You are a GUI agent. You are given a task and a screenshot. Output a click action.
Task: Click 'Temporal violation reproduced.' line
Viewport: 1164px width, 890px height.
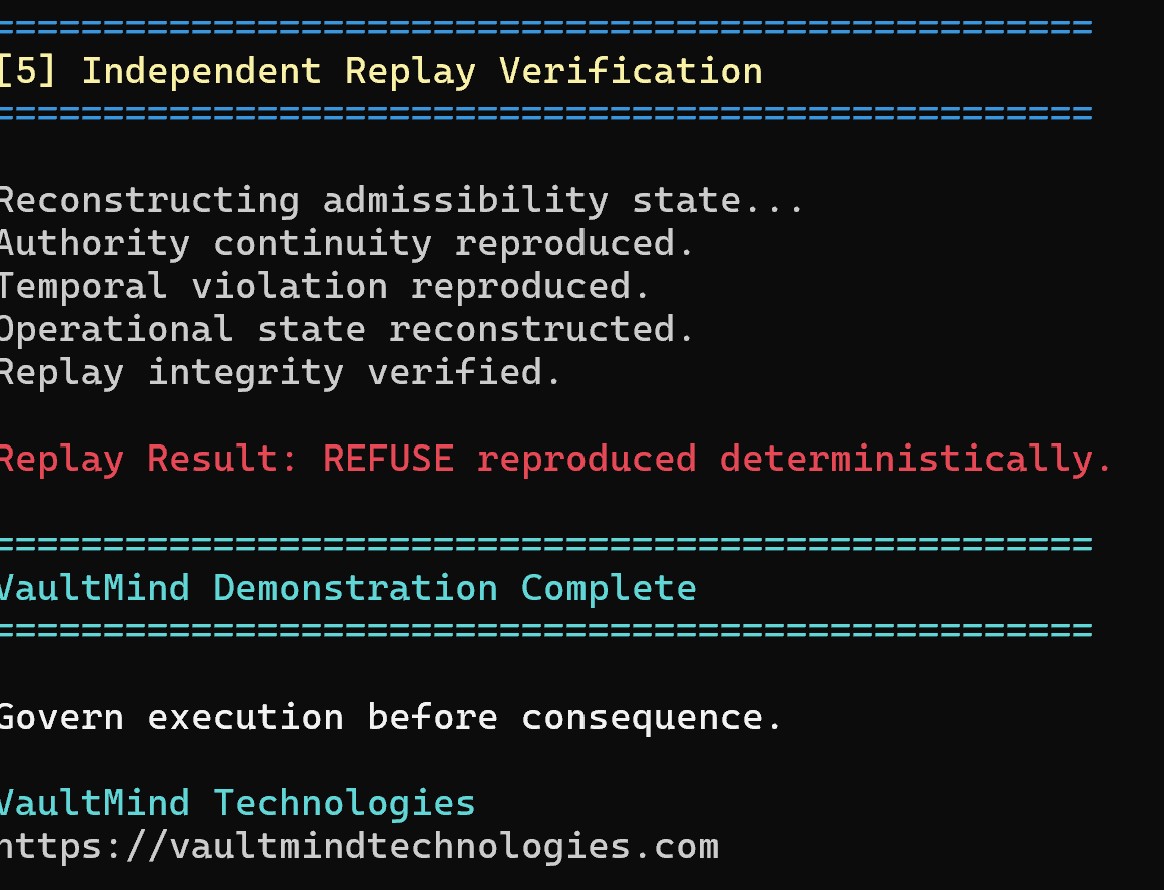[324, 287]
